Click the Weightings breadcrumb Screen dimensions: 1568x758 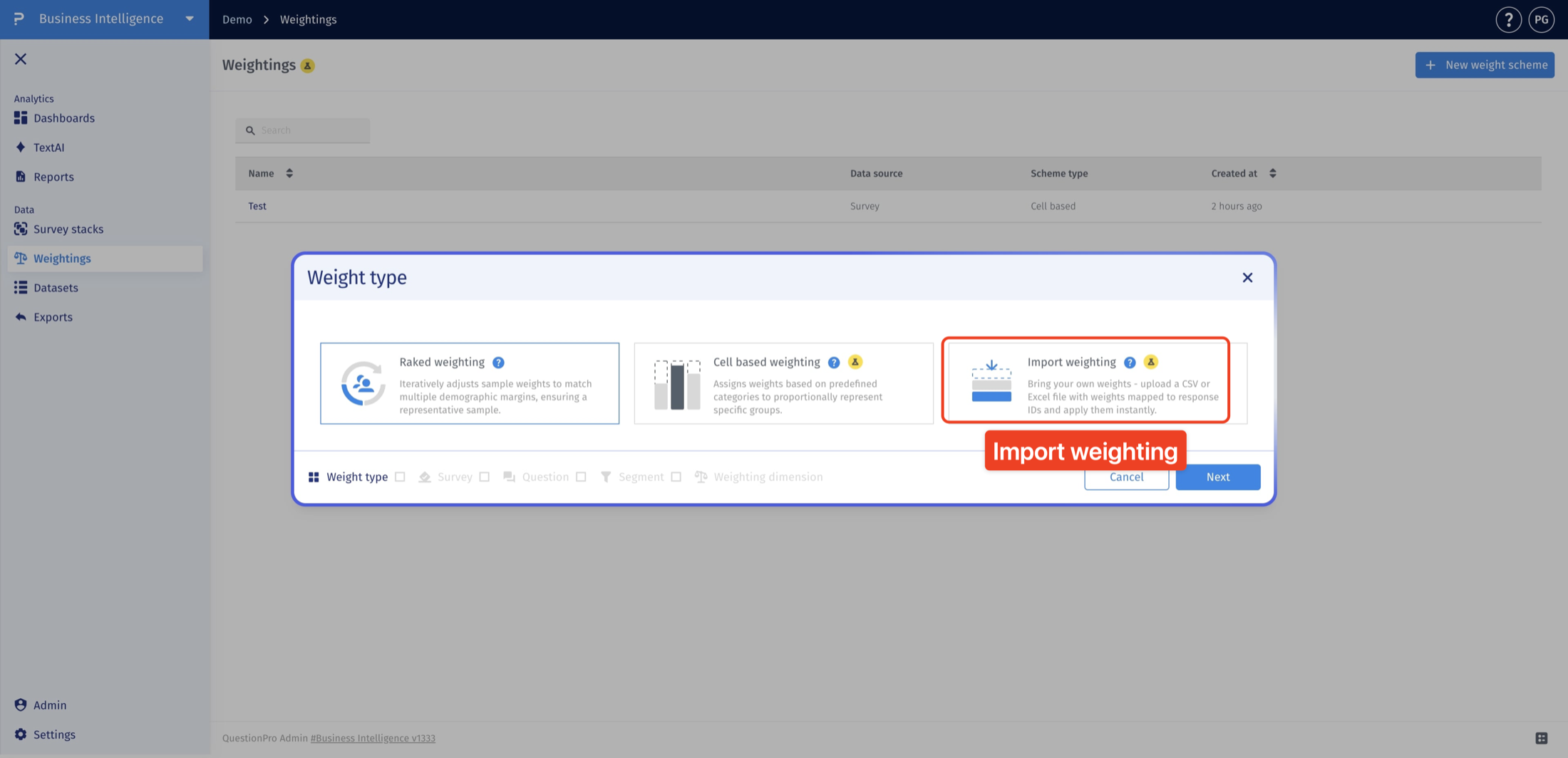[x=308, y=19]
